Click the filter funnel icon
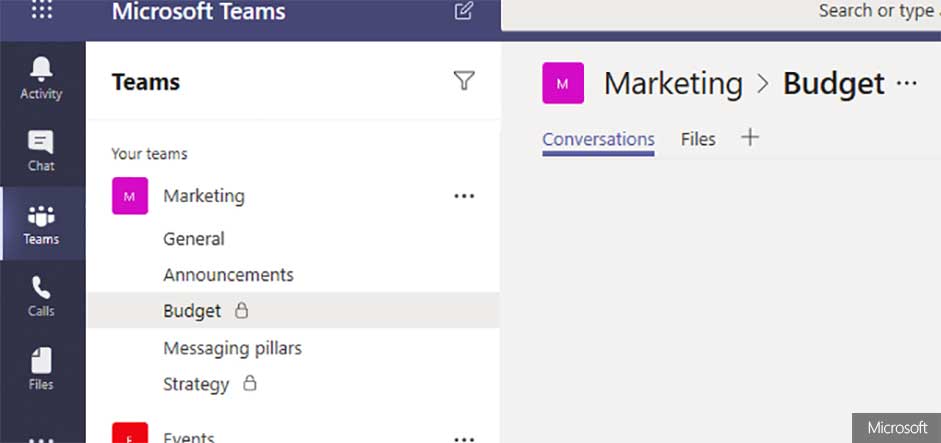Viewport: 941px width, 443px height. 463,81
